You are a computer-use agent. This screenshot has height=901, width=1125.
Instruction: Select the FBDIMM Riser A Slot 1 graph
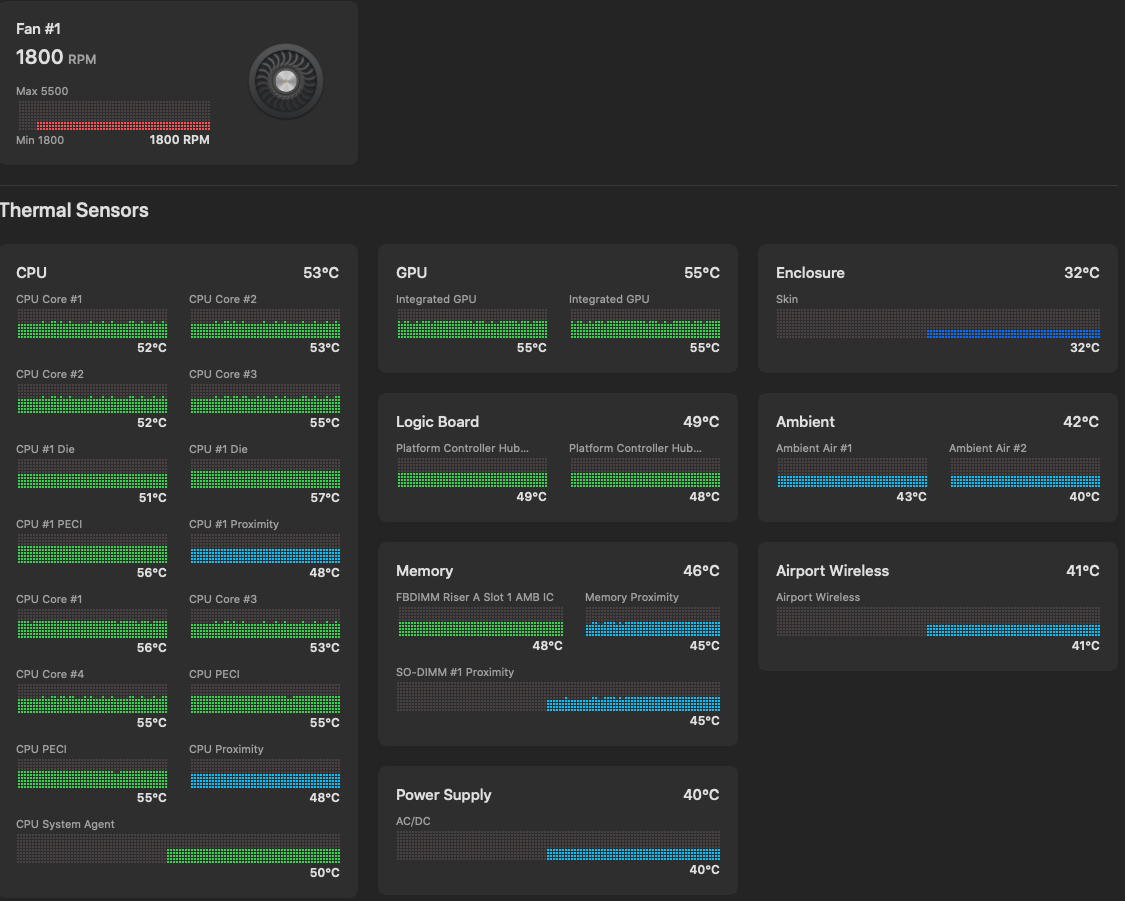481,623
